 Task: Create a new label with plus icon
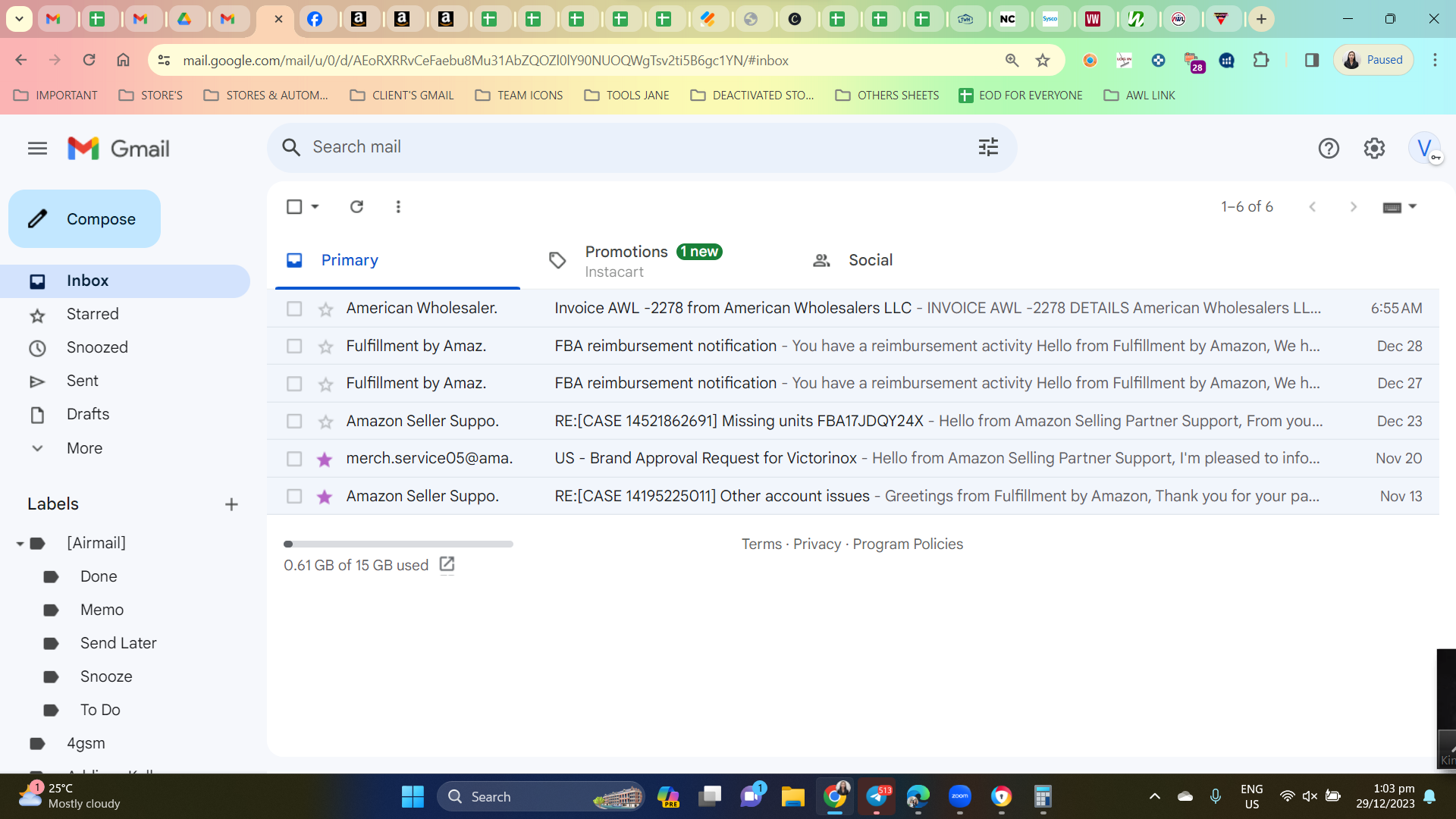click(231, 505)
